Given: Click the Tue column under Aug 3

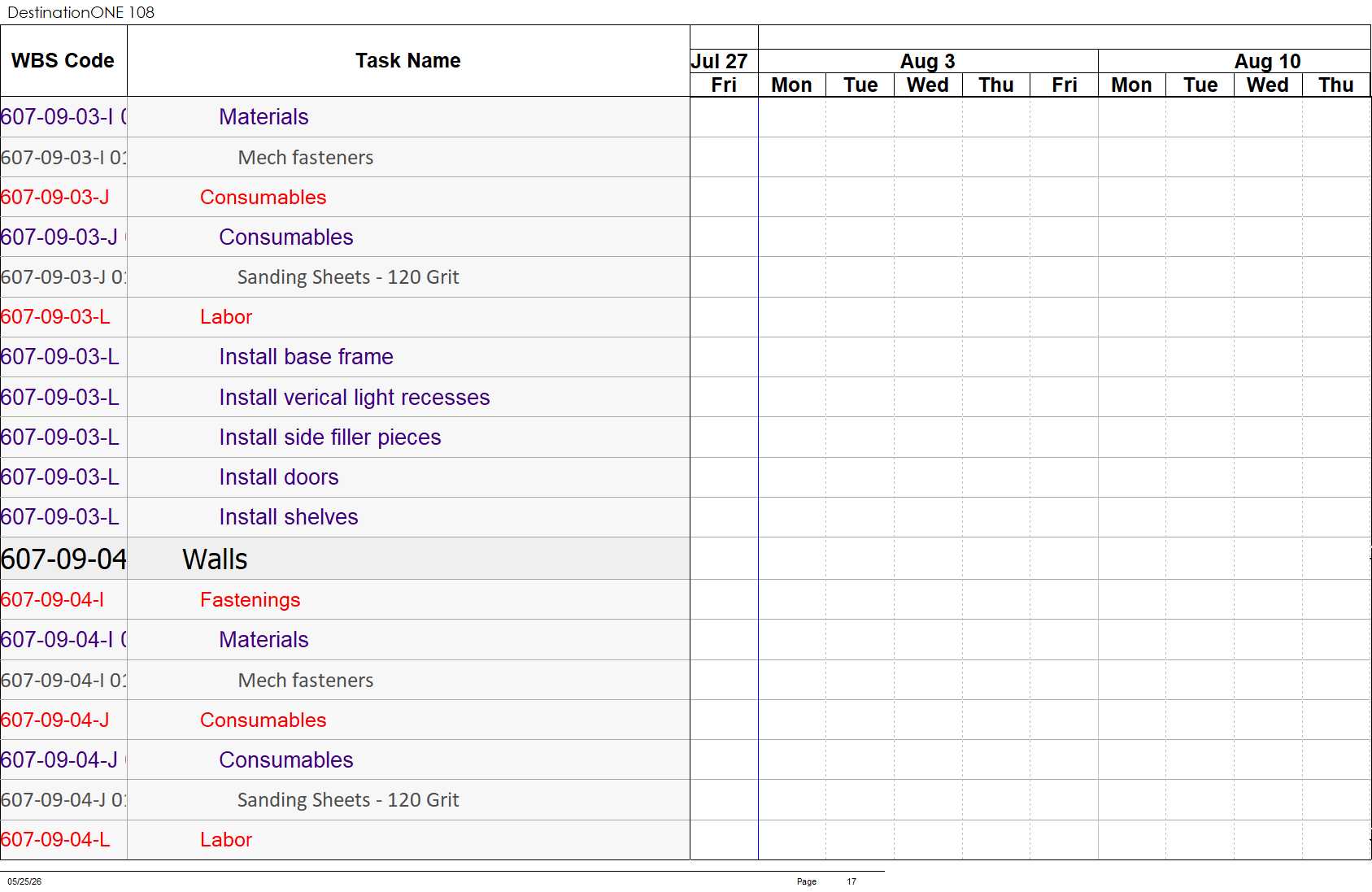Looking at the screenshot, I should (860, 85).
